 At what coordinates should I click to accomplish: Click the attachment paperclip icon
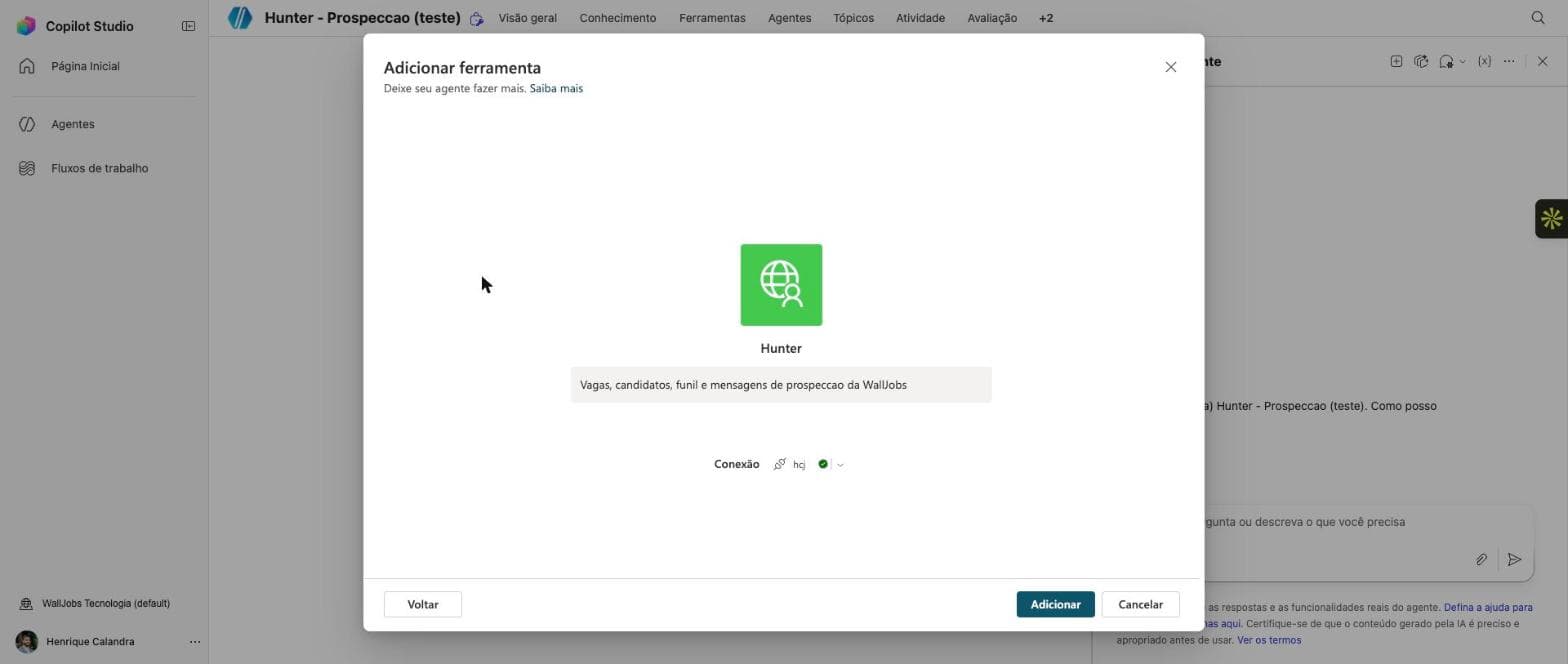click(x=1481, y=560)
